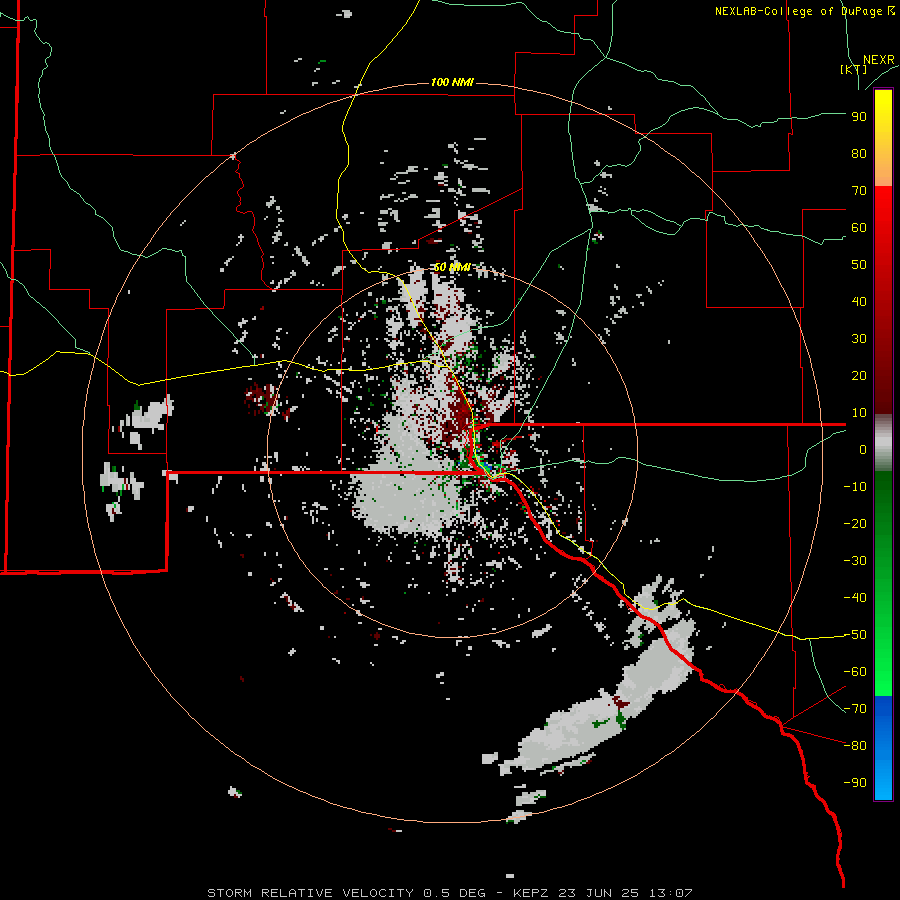The width and height of the screenshot is (900, 900).
Task: Click the [KT] units label
Action: point(853,69)
